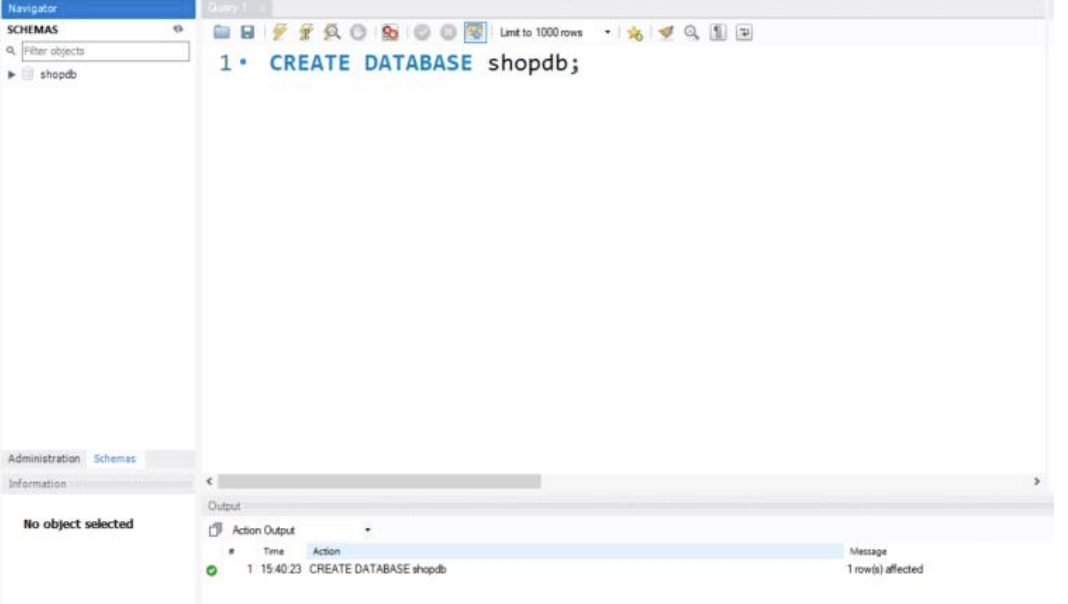The image size is (1068, 604).
Task: Toggle invisible characters display
Action: coord(718,32)
